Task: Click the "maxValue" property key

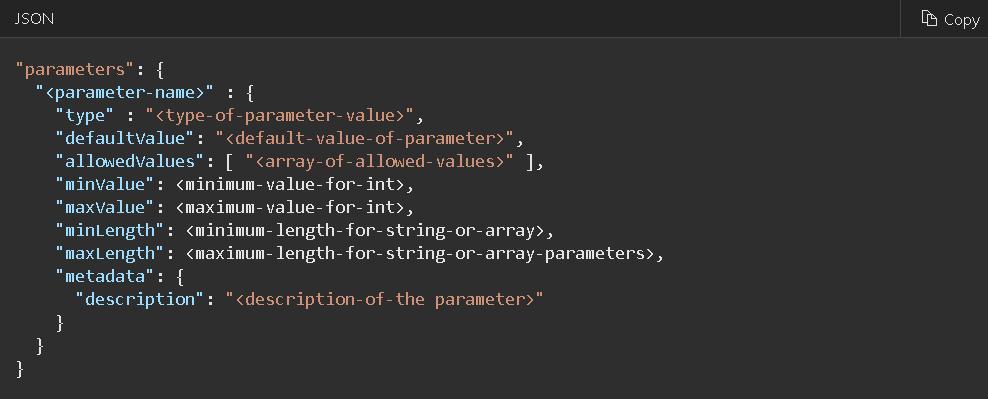Action: tap(105, 207)
